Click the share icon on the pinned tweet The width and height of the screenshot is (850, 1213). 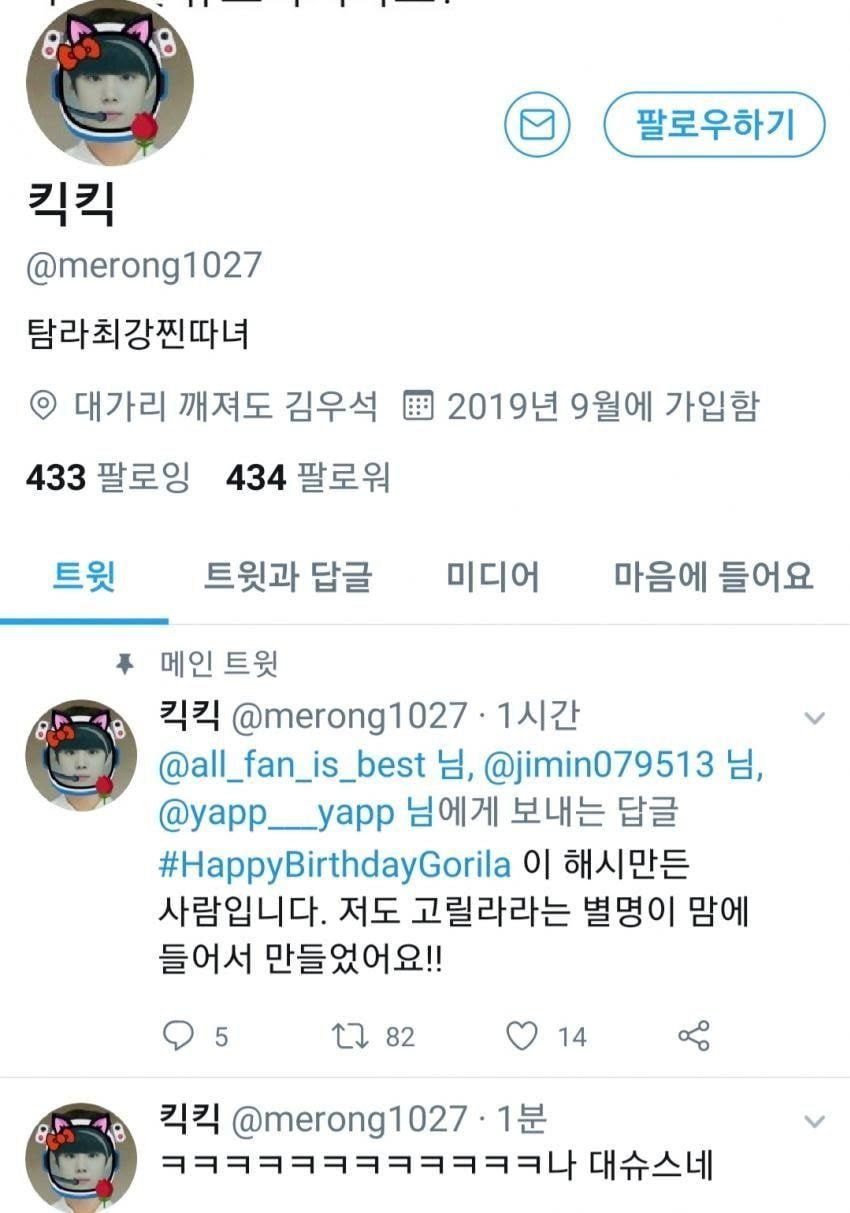[x=694, y=1036]
